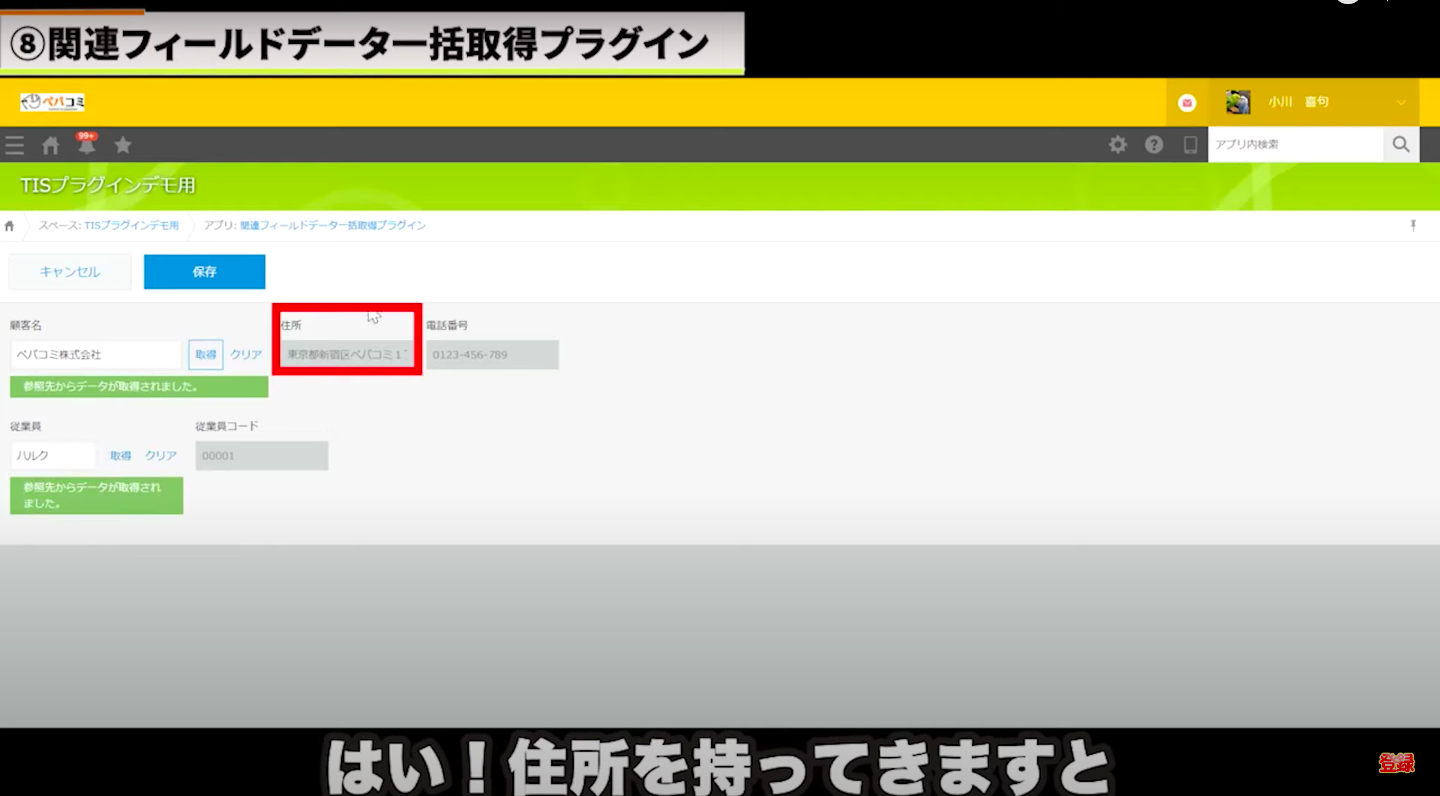The image size is (1440, 796).
Task: Open the 関連フィールドデータ一括取得プラグイン app link
Action: pos(332,226)
